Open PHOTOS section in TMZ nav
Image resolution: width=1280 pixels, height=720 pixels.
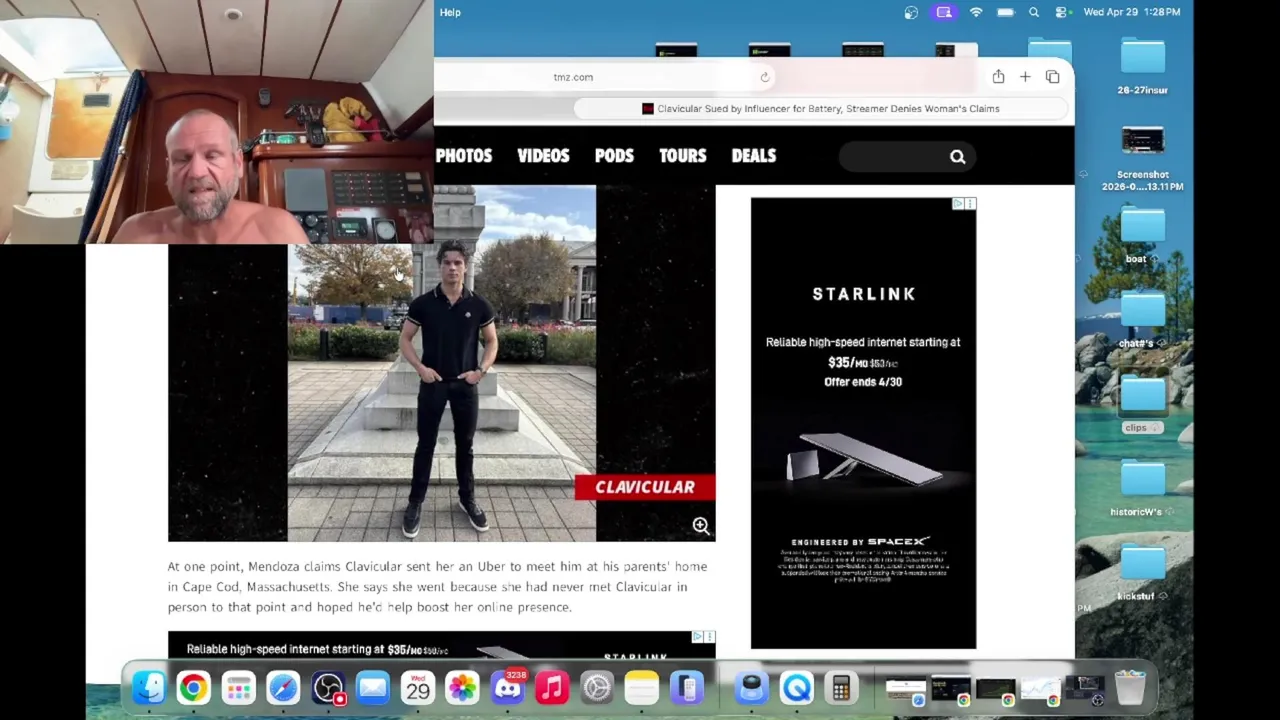pos(464,156)
